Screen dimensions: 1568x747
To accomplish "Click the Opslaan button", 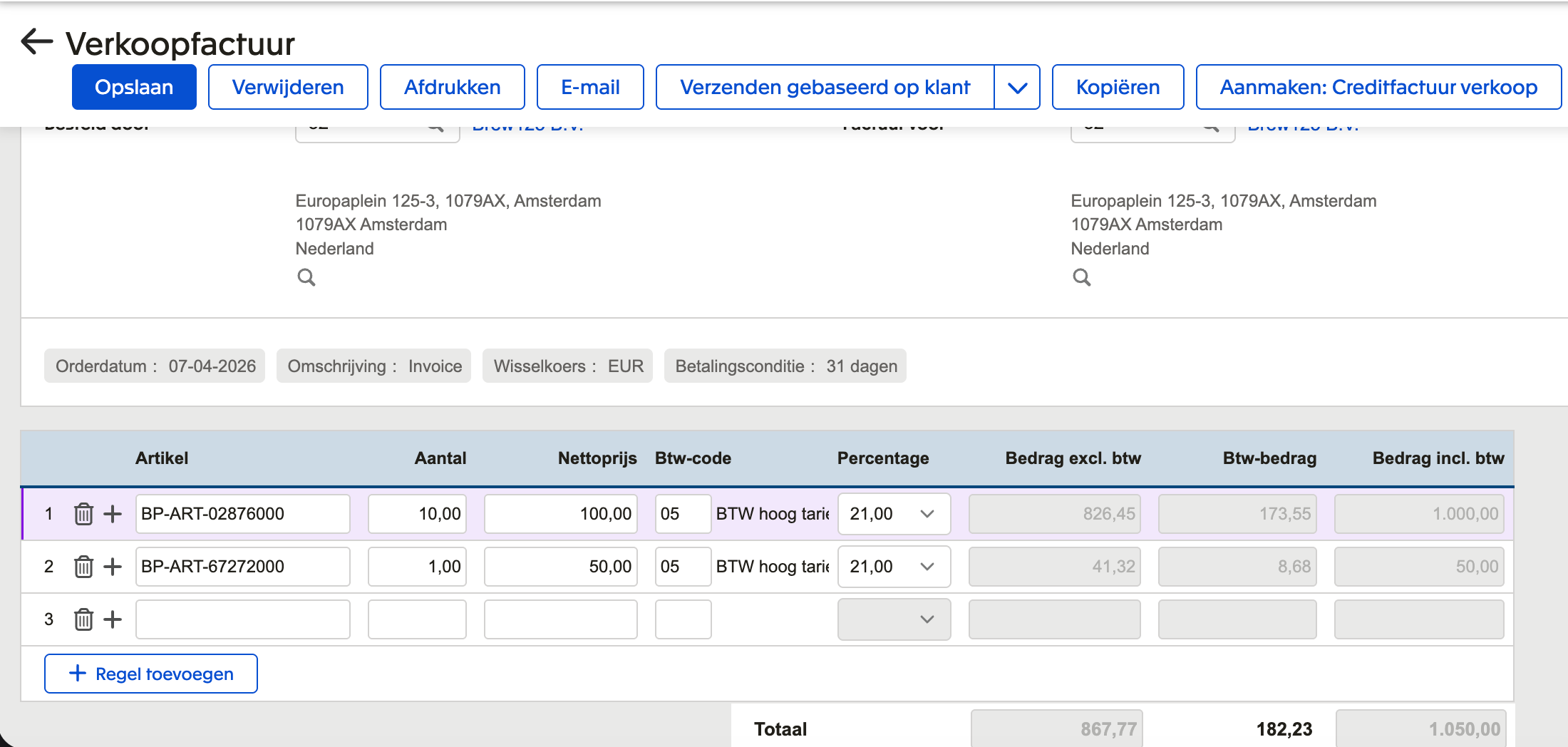I will click(x=134, y=87).
